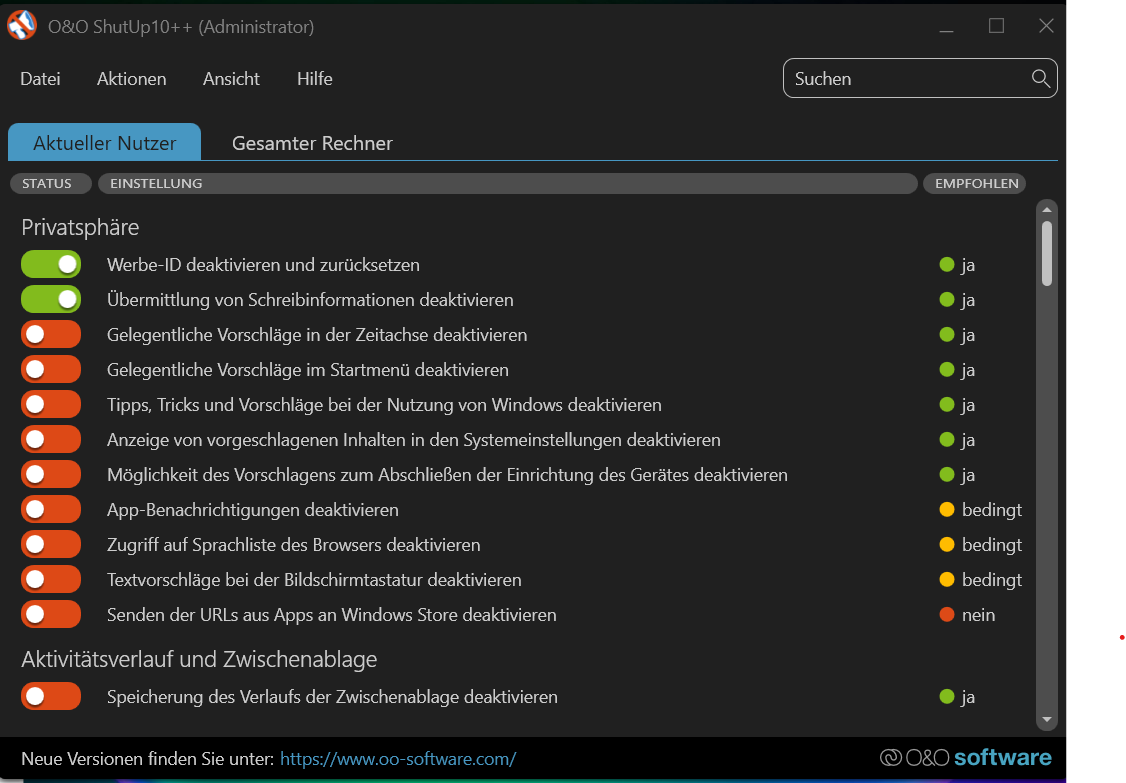
Task: Click text 'Zugriff auf Sprachliste des Browsers deaktivieren'
Action: (x=294, y=545)
